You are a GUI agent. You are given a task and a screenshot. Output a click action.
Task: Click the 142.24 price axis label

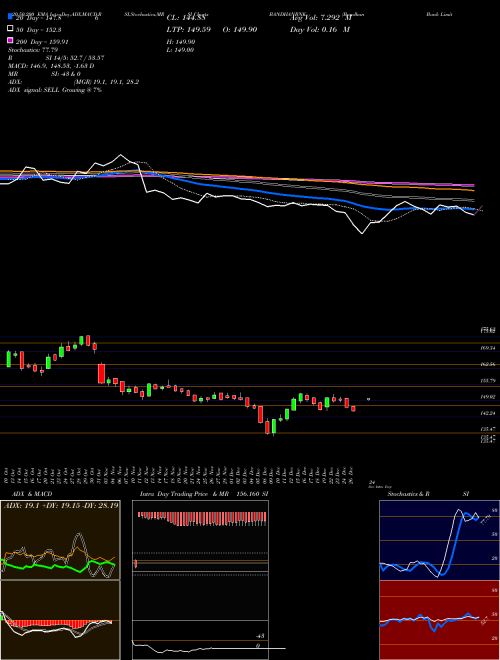pyautogui.click(x=488, y=413)
